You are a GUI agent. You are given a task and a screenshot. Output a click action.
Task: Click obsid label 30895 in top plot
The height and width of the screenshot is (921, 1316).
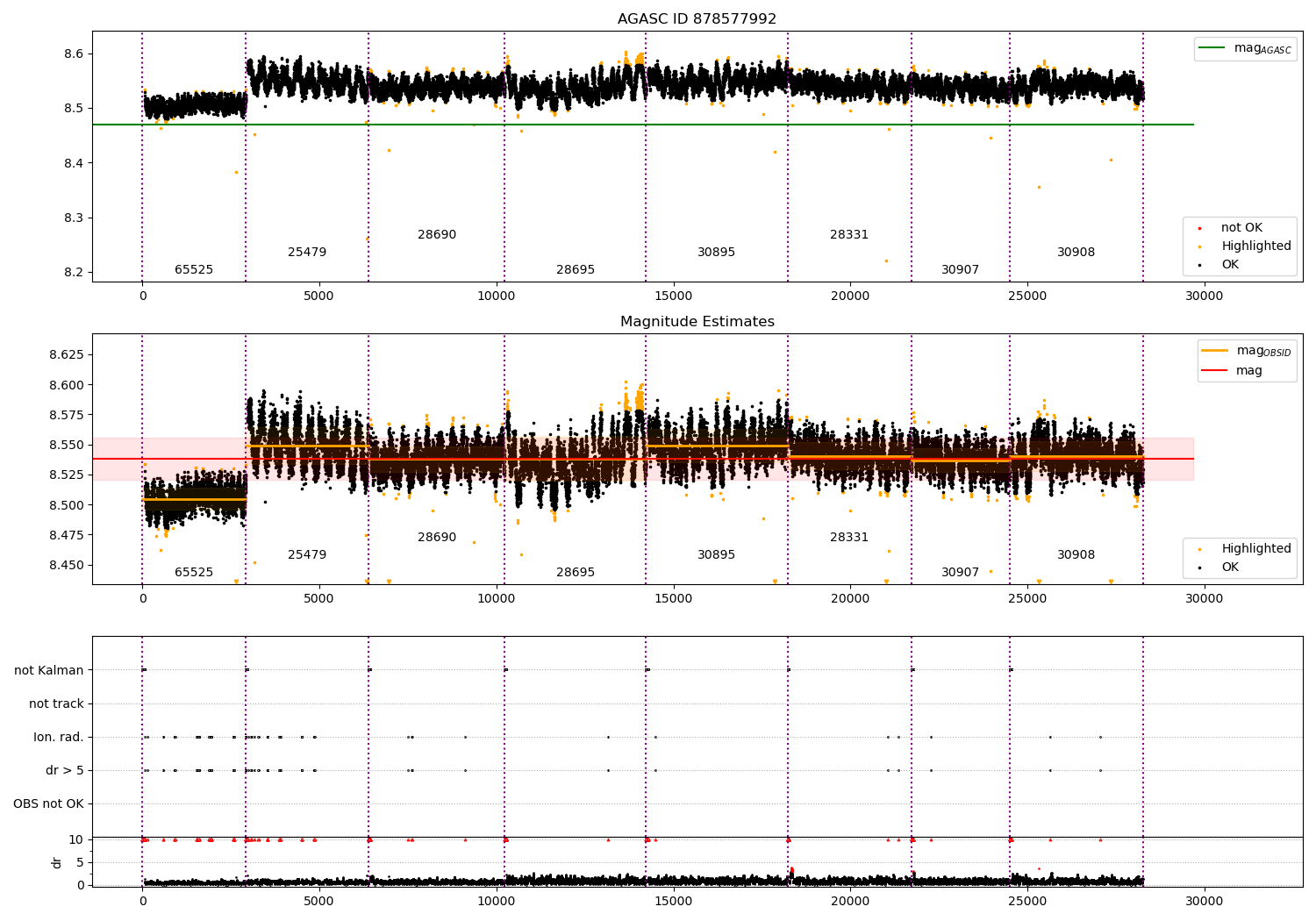[717, 253]
